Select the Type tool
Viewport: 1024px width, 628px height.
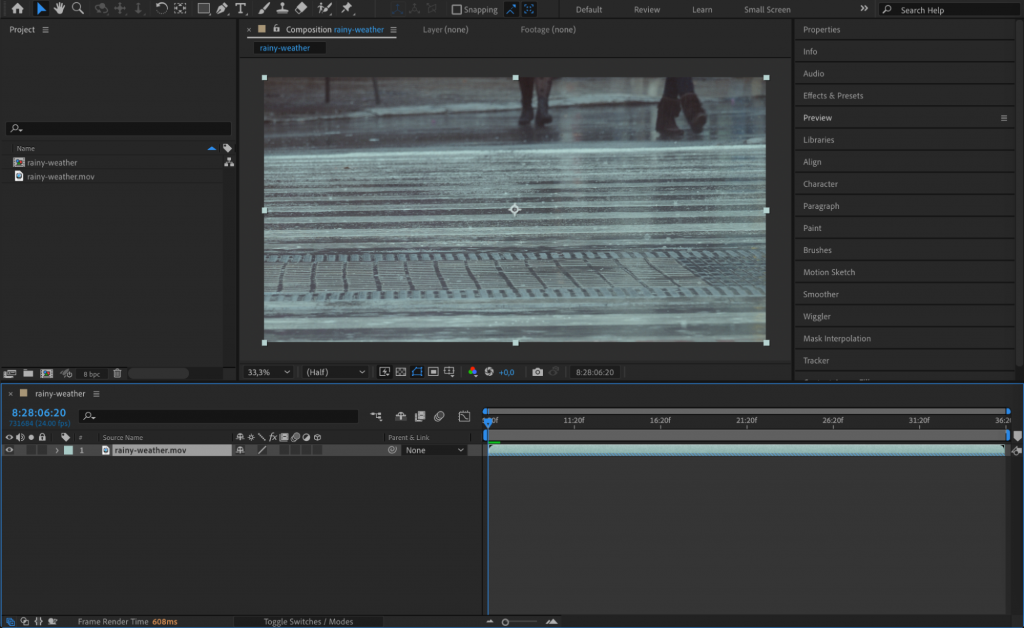tap(240, 9)
